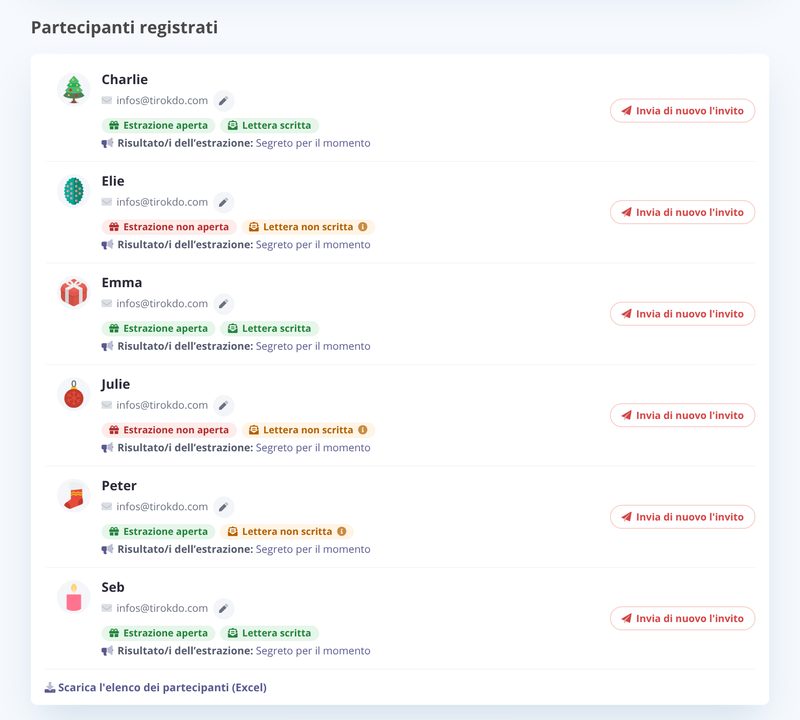The width and height of the screenshot is (800, 720).
Task: Edit Seb's email using the pencil icon
Action: (x=223, y=609)
